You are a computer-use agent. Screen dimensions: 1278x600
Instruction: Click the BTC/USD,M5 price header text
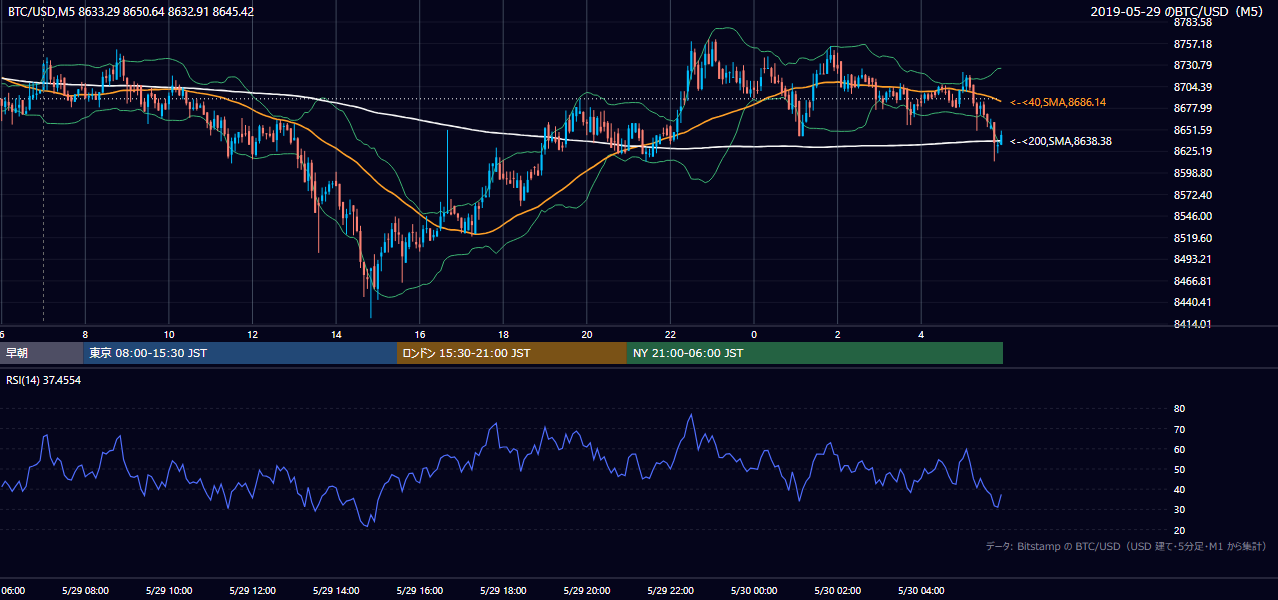130,12
